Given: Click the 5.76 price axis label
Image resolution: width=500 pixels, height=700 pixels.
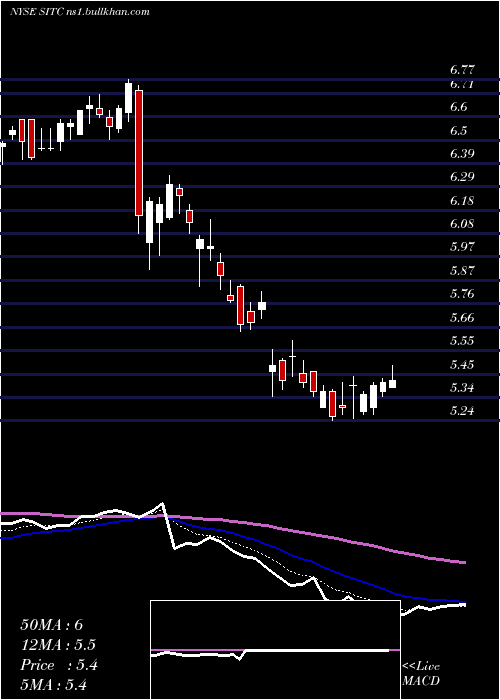Looking at the screenshot, I should tap(462, 294).
